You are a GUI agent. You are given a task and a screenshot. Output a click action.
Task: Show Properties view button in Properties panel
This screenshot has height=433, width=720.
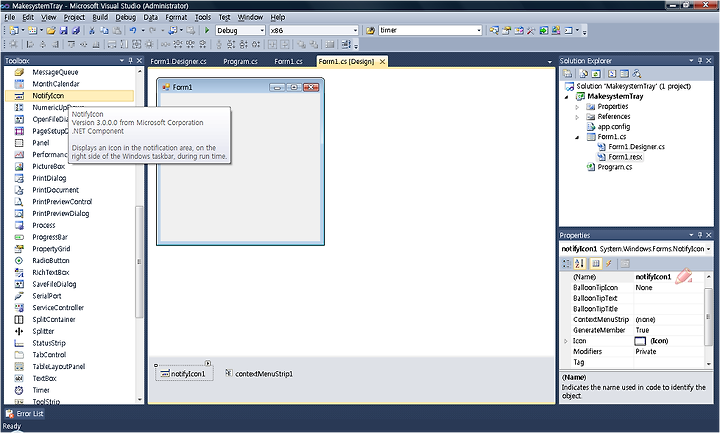coord(596,264)
